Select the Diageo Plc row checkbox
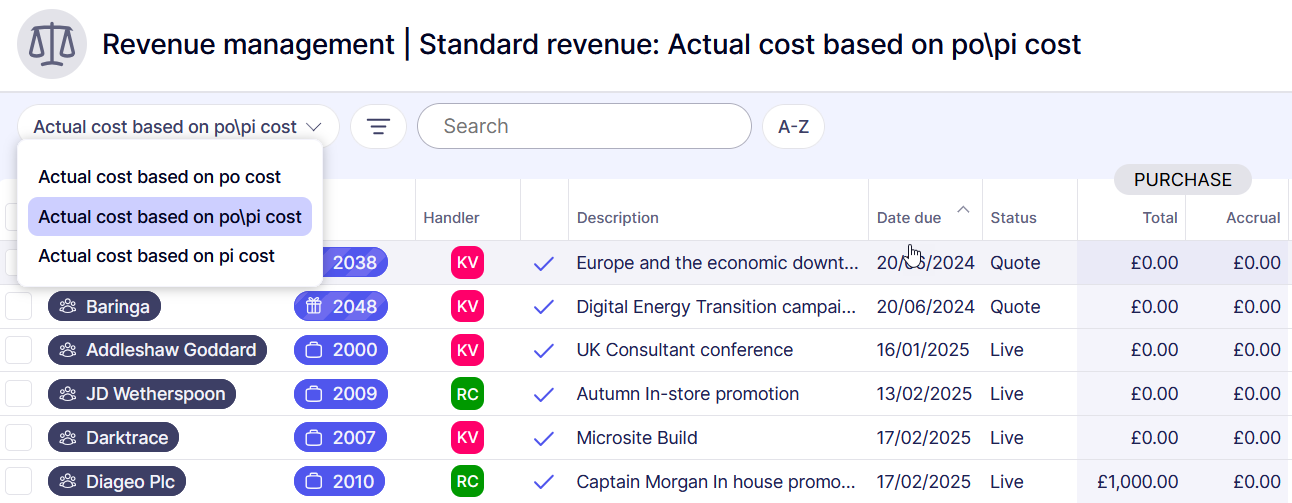The image size is (1292, 503). [x=19, y=481]
